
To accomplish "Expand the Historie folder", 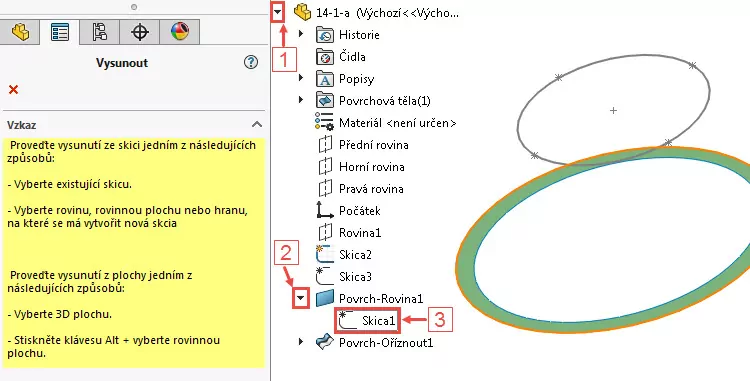I will (301, 34).
